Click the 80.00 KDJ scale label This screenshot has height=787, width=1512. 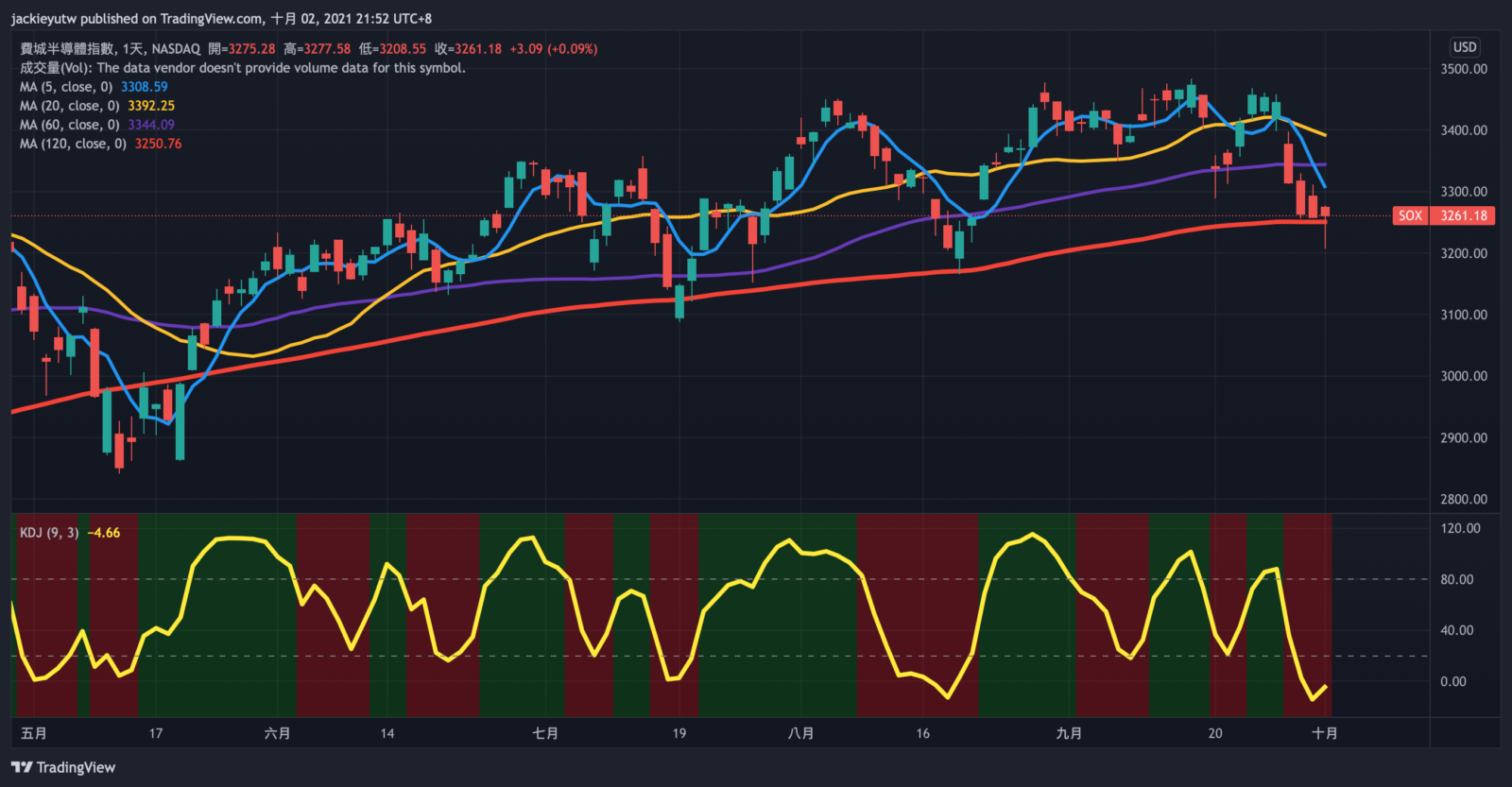(1456, 579)
